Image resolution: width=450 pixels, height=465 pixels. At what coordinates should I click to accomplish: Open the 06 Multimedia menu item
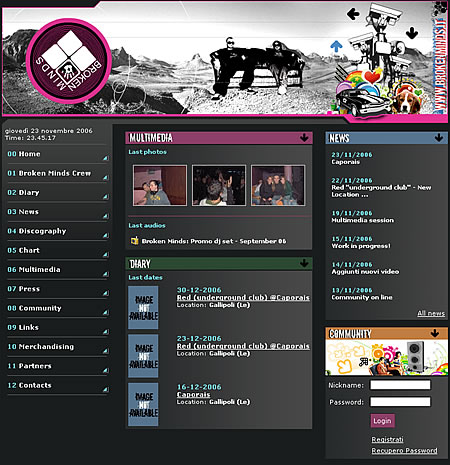(x=34, y=269)
